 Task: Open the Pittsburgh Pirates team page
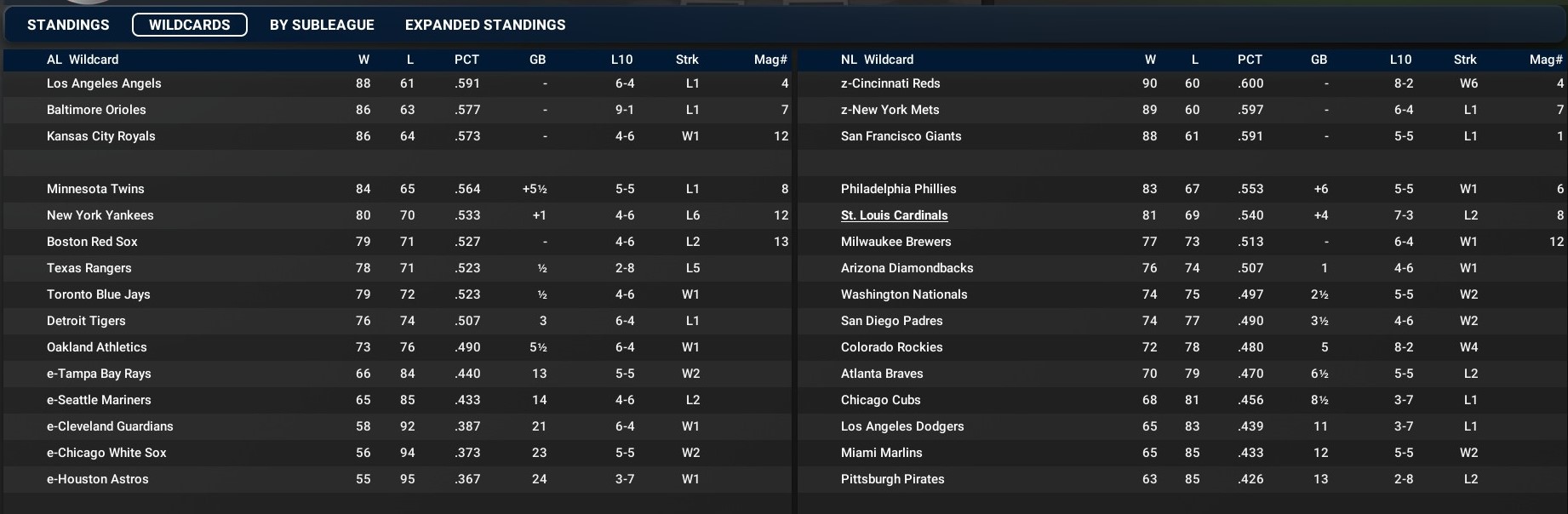pyautogui.click(x=892, y=479)
